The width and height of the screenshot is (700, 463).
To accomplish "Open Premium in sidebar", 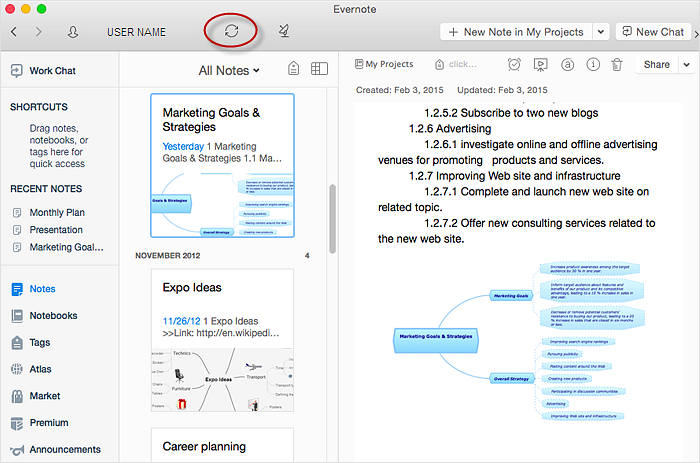I will 40,423.
